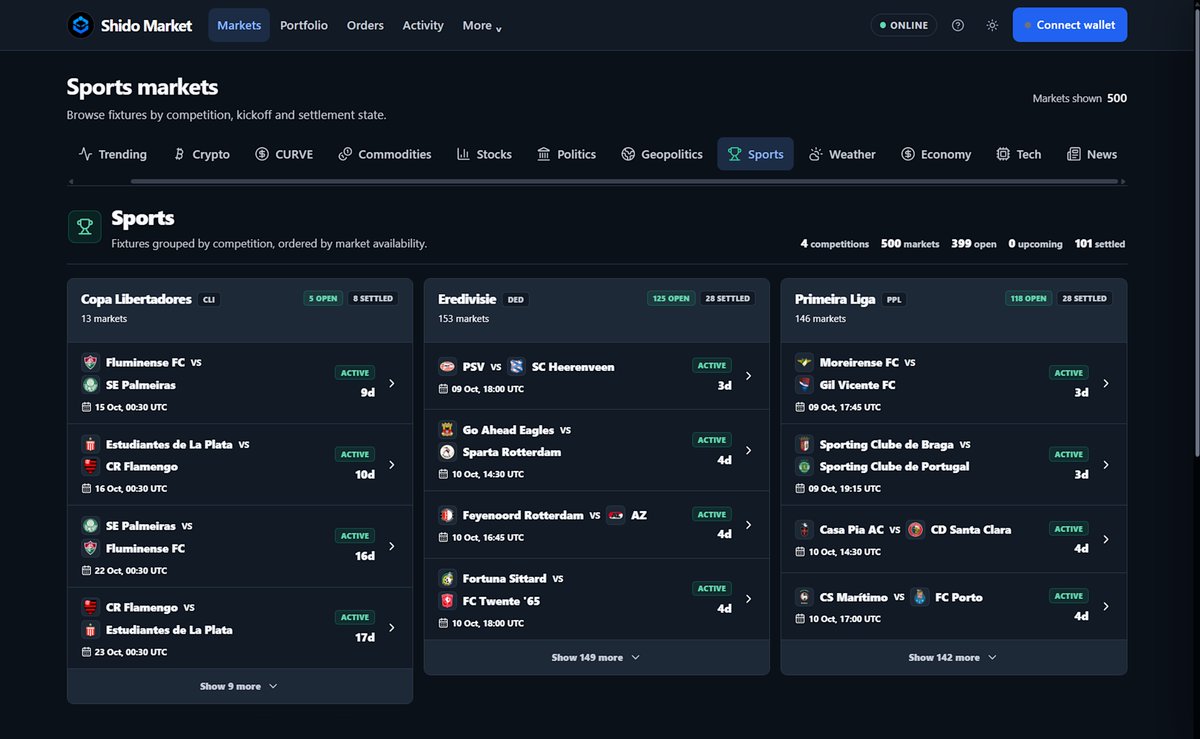Viewport: 1200px width, 739px height.
Task: Select the Sports category tab
Action: point(755,154)
